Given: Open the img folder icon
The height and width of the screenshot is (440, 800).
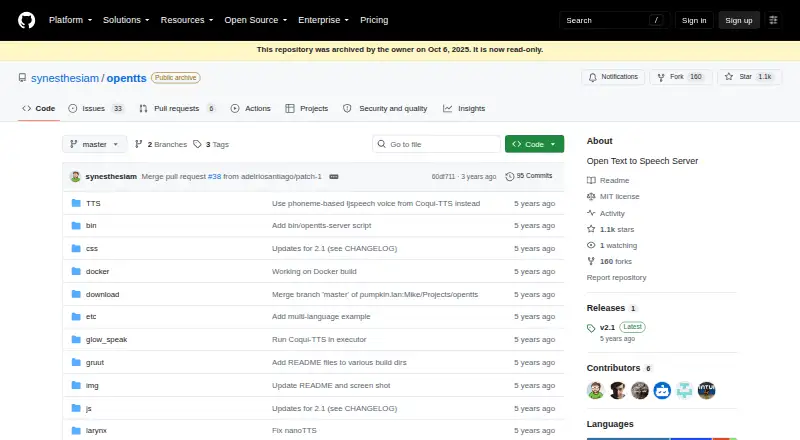Looking at the screenshot, I should click(76, 385).
